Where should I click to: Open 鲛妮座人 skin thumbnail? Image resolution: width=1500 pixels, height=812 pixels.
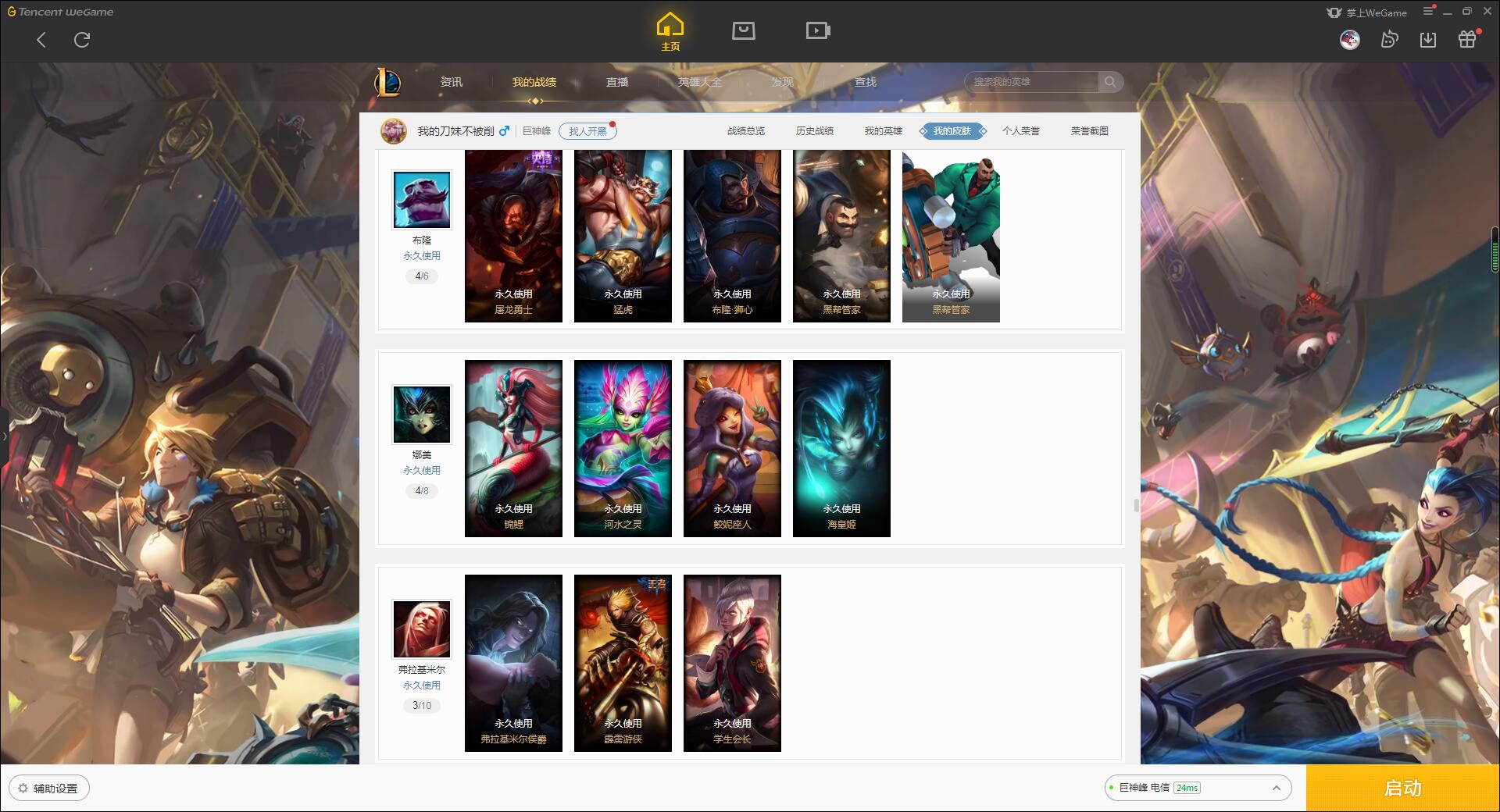tap(732, 448)
